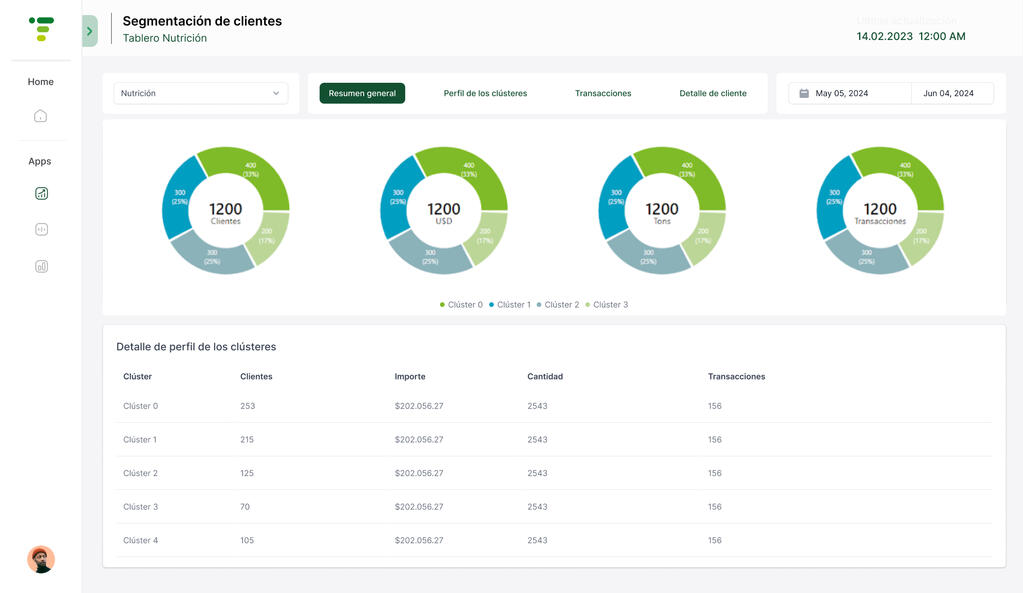1023x593 pixels.
Task: Open the bar chart app icon
Action: (x=41, y=266)
